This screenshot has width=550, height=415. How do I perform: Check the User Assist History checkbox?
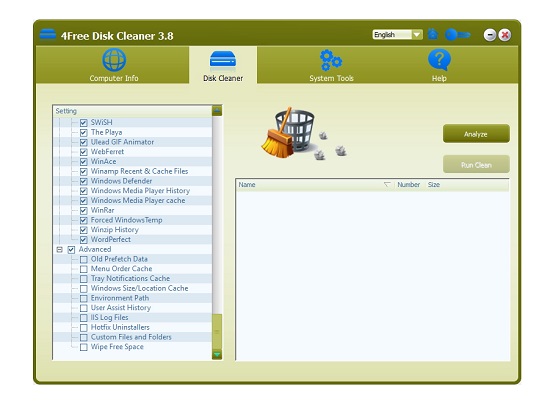point(83,308)
